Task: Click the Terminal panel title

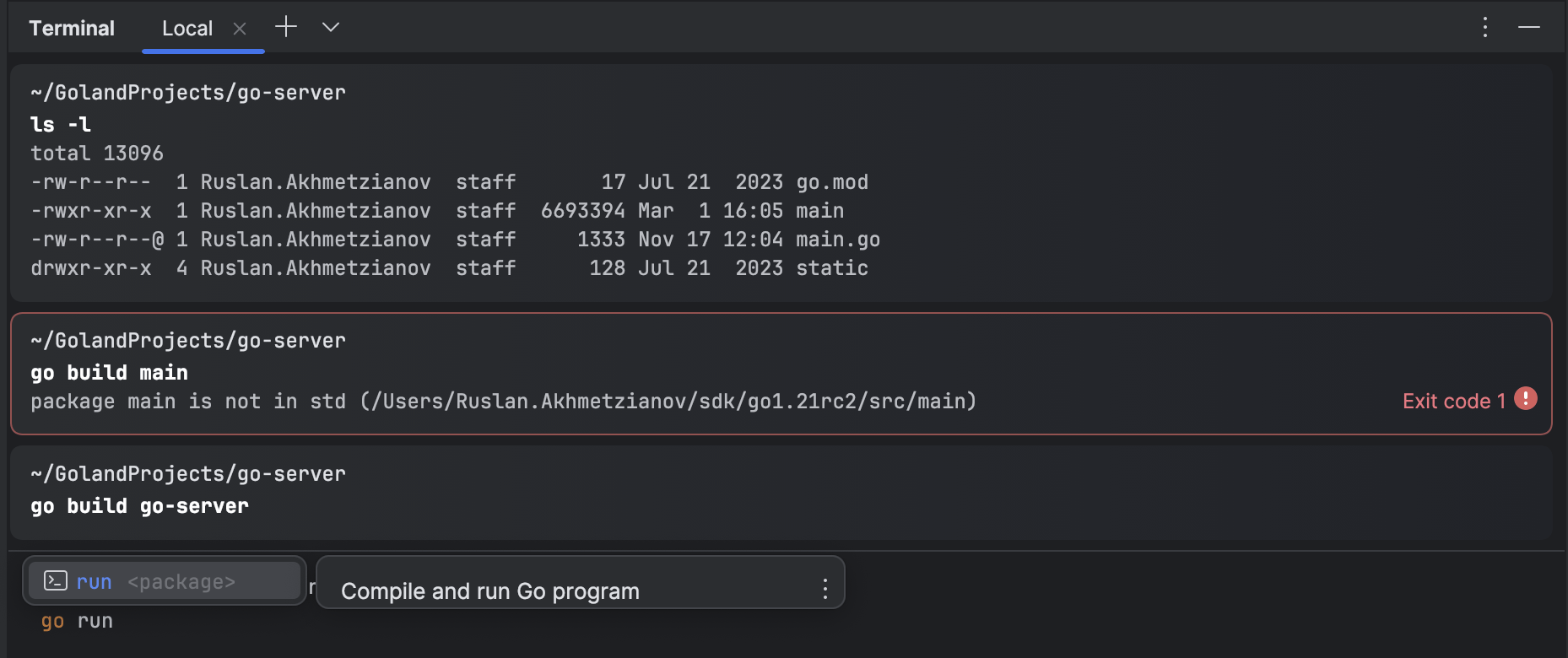Action: 72,29
